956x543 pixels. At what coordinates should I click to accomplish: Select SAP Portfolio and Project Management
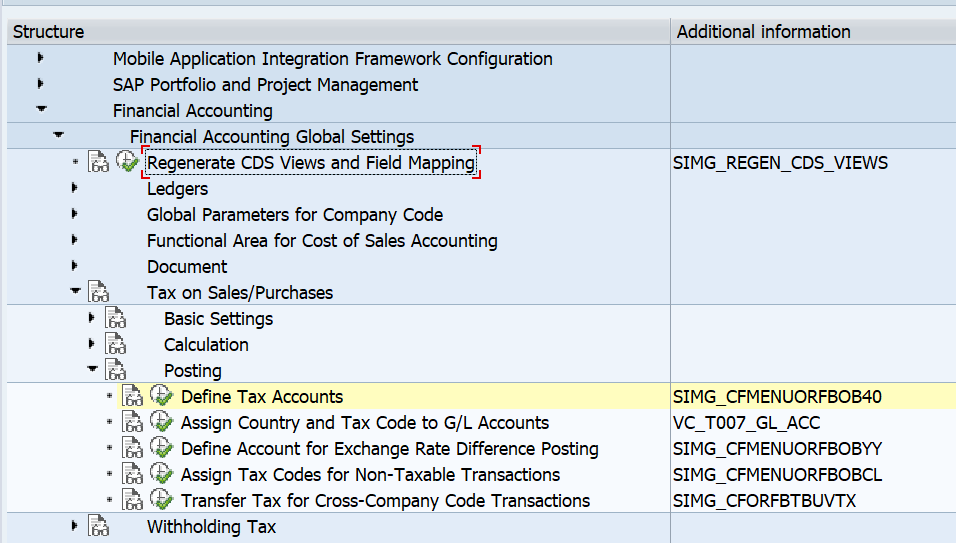point(265,85)
